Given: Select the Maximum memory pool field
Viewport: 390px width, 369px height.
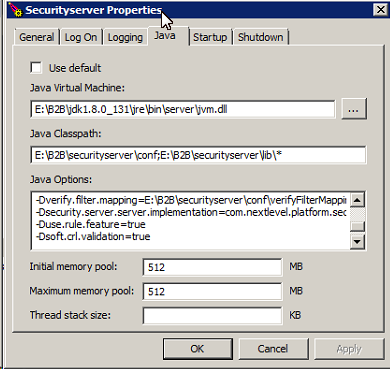Looking at the screenshot, I should pos(213,292).
